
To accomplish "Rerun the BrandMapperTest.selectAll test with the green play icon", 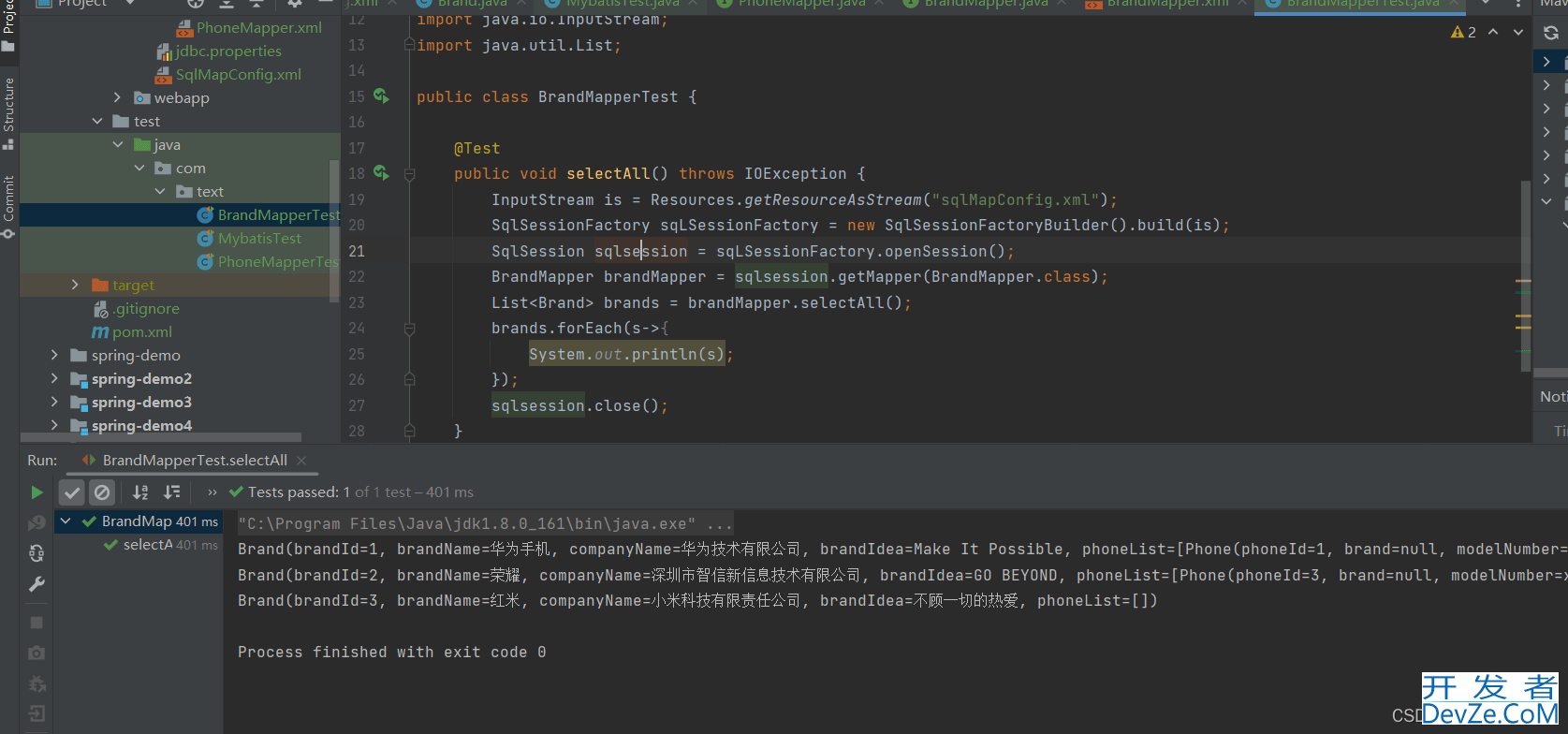I will click(x=37, y=492).
